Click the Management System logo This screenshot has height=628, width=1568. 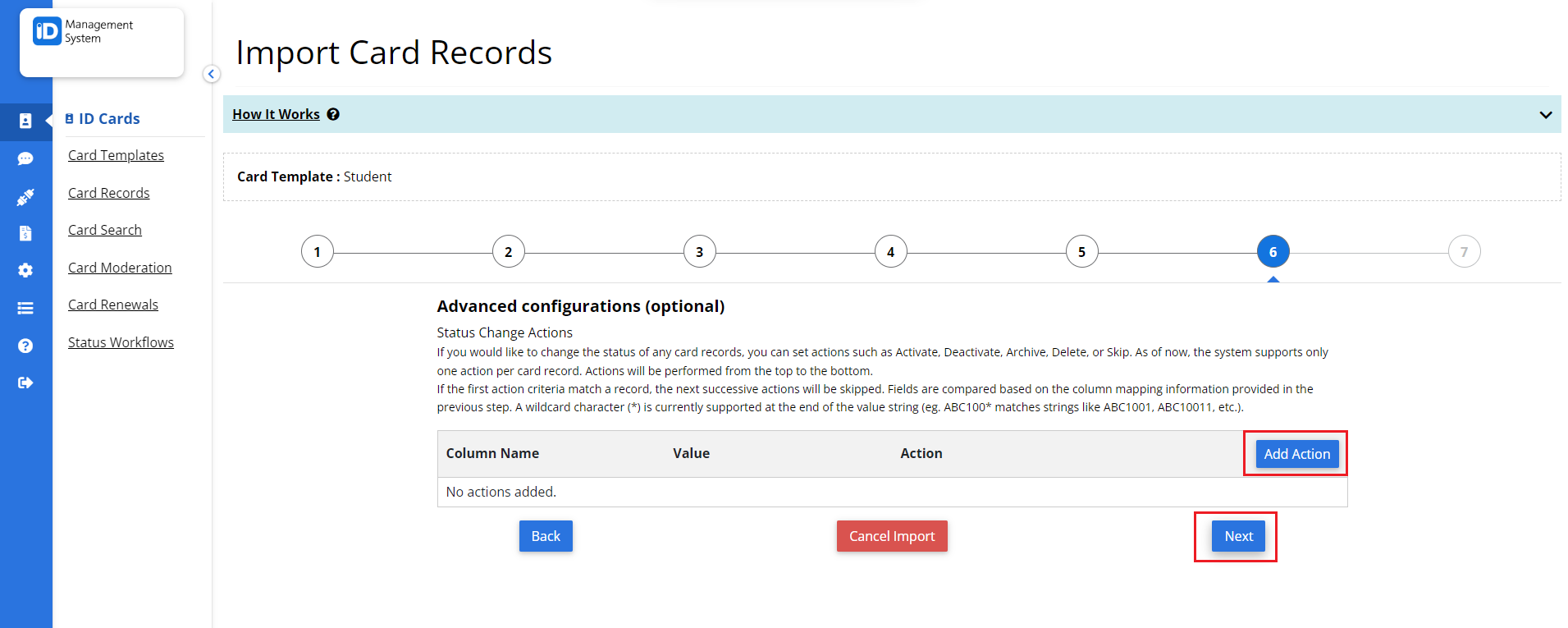pyautogui.click(x=100, y=42)
